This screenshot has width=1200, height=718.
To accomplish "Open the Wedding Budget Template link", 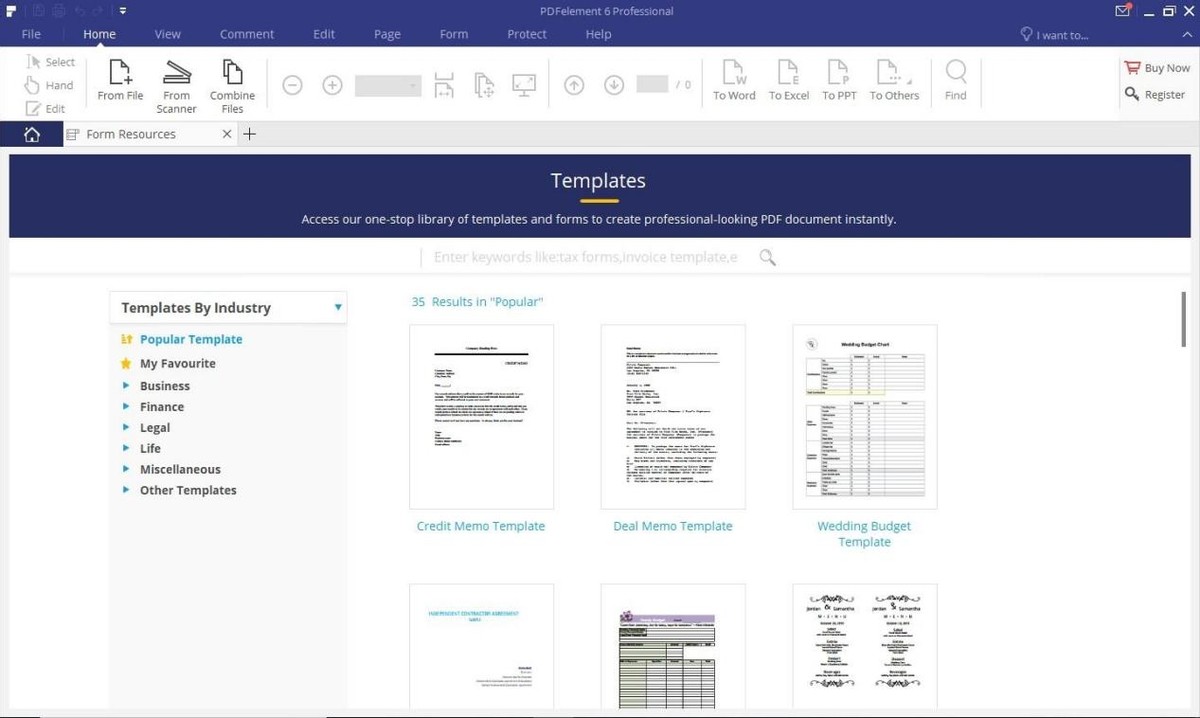I will [864, 534].
